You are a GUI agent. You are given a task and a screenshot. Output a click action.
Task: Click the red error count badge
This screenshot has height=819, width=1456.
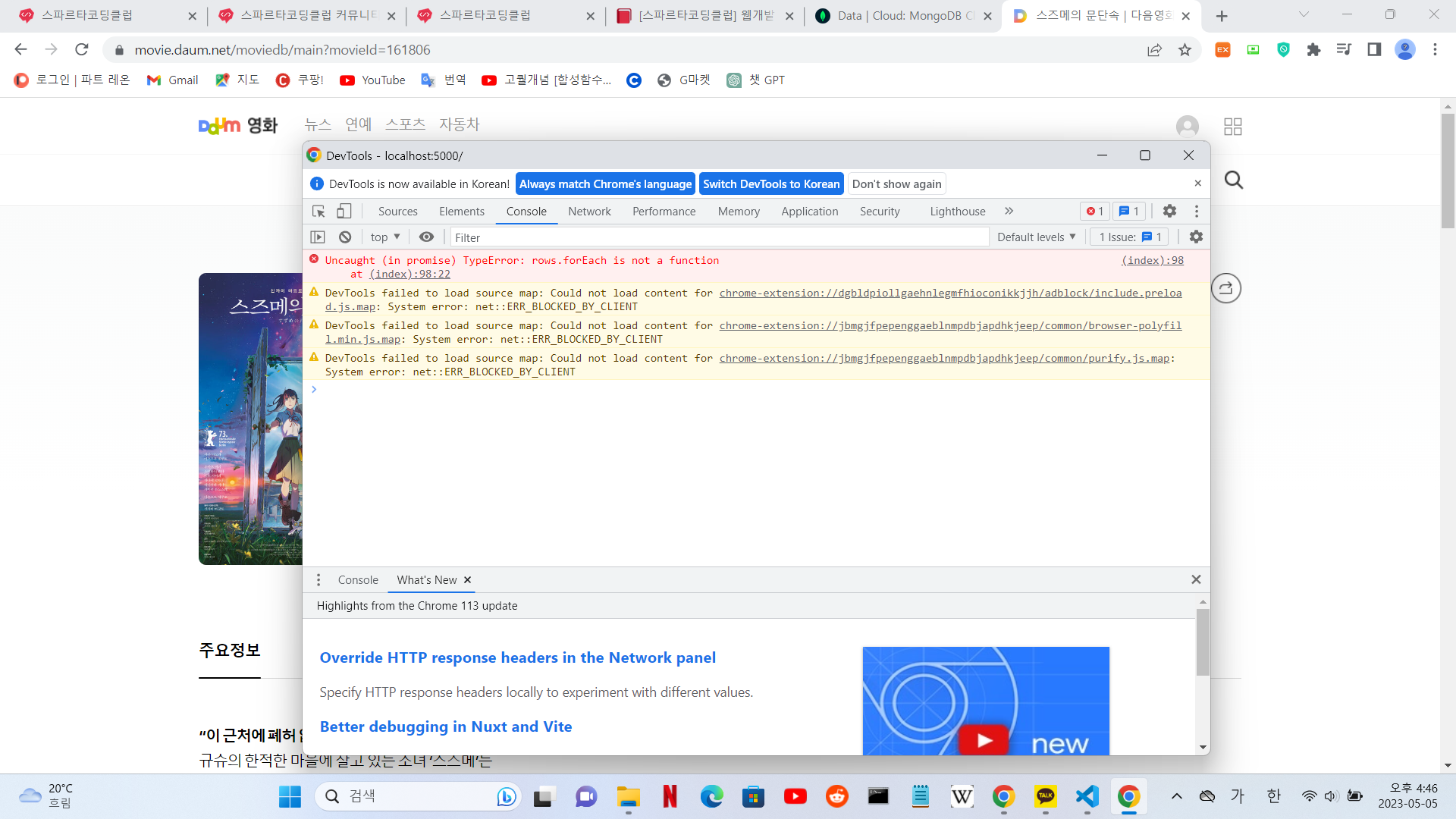tap(1095, 212)
